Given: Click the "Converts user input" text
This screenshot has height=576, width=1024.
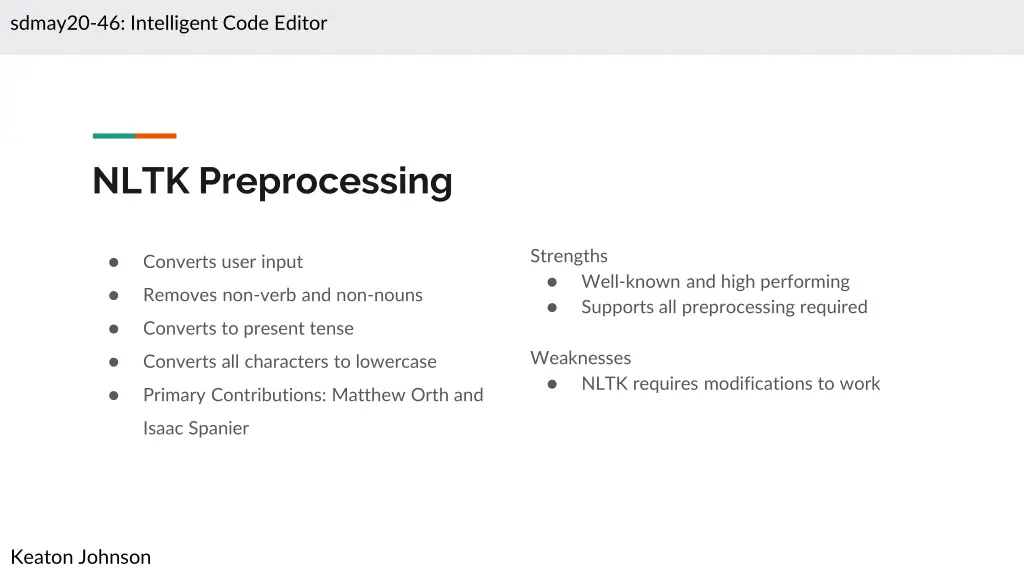Looking at the screenshot, I should pyautogui.click(x=223, y=262).
